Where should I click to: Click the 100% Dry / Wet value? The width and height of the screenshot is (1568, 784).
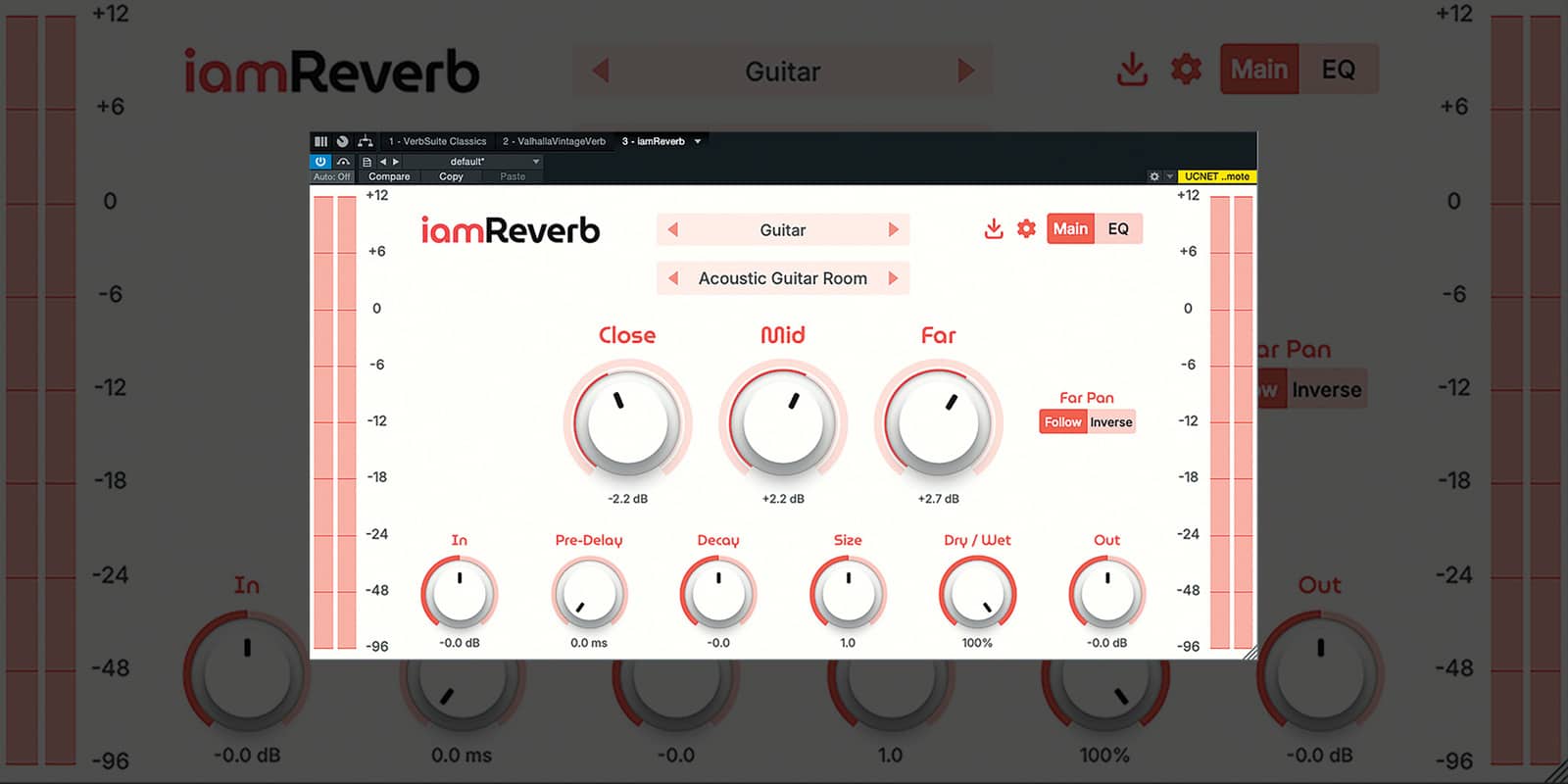coord(977,643)
